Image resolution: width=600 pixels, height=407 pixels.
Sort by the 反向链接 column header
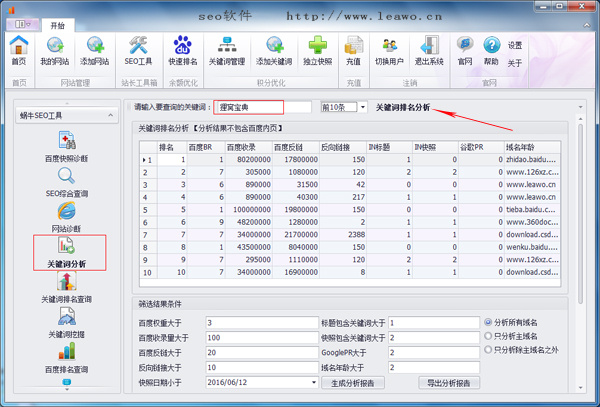coord(343,147)
